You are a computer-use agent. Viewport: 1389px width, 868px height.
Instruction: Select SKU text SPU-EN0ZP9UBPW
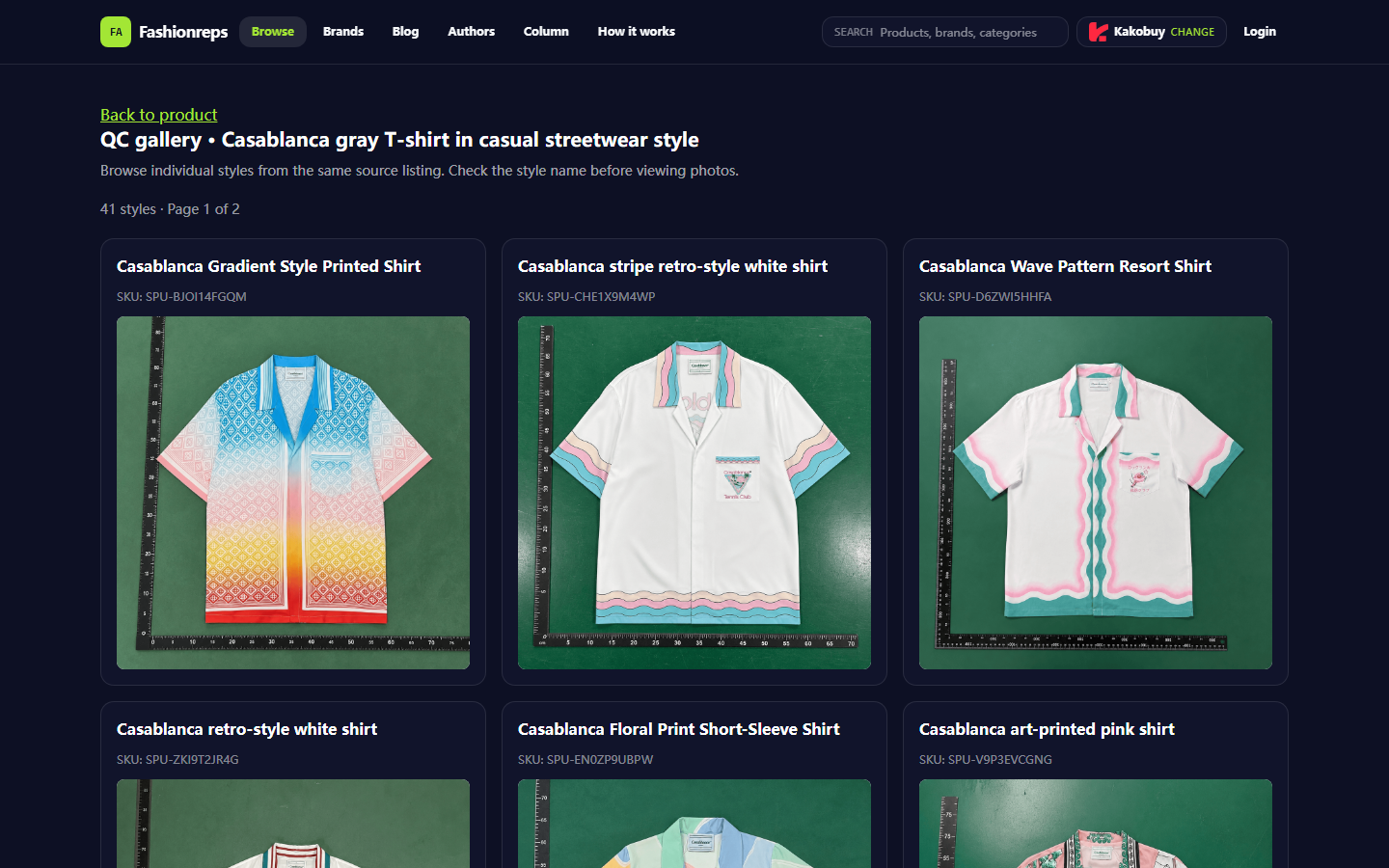tap(600, 760)
